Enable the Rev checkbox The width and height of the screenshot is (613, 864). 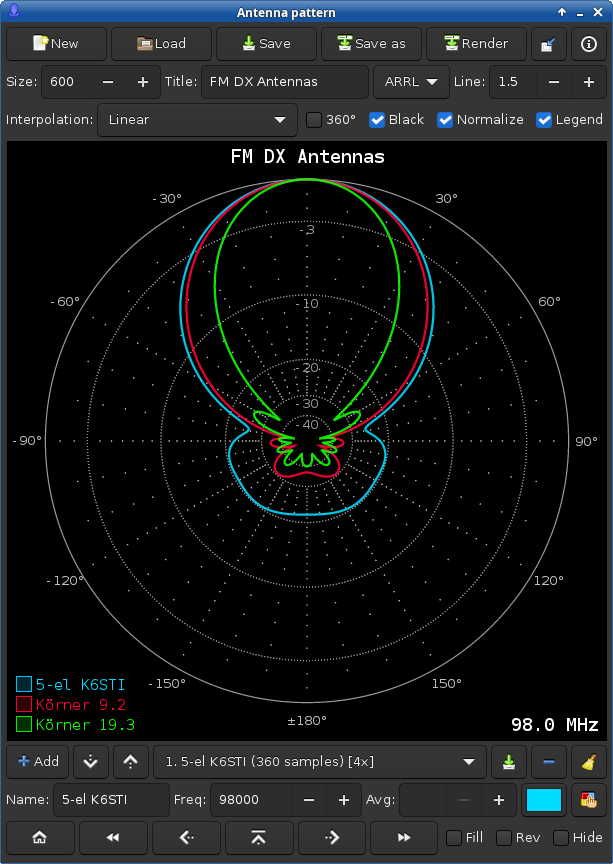(x=518, y=838)
